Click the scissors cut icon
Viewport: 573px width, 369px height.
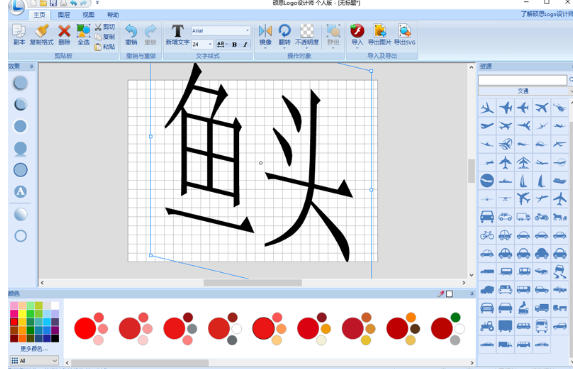click(x=98, y=27)
